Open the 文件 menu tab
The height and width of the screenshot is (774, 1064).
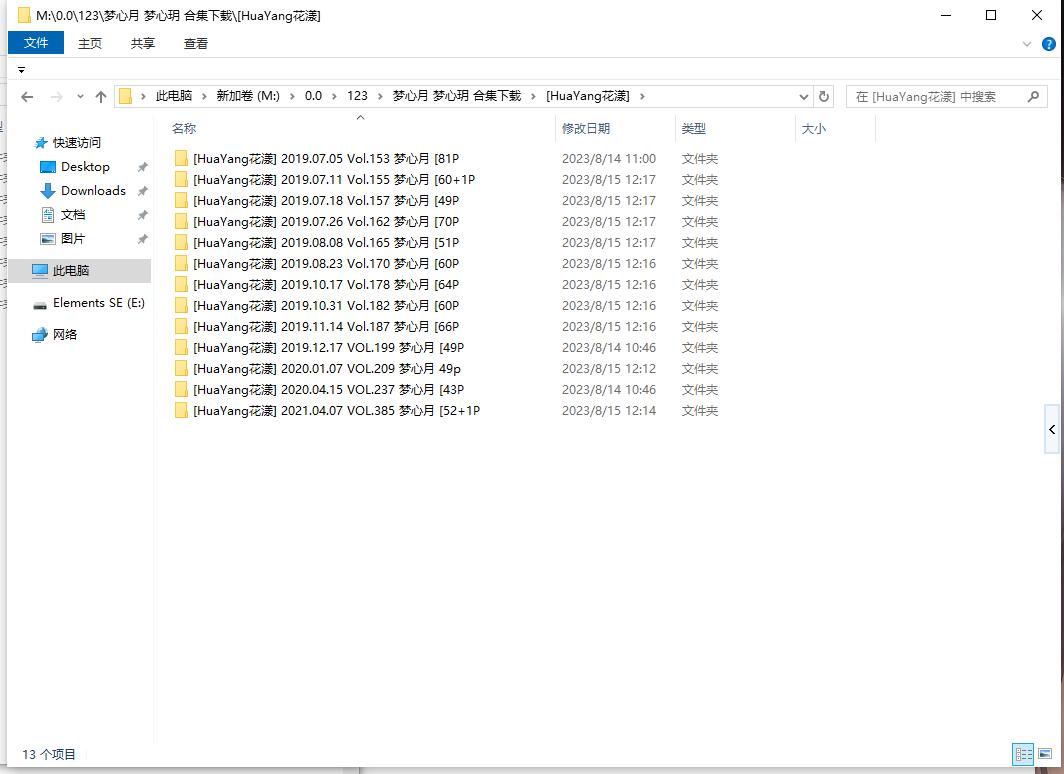pyautogui.click(x=36, y=43)
